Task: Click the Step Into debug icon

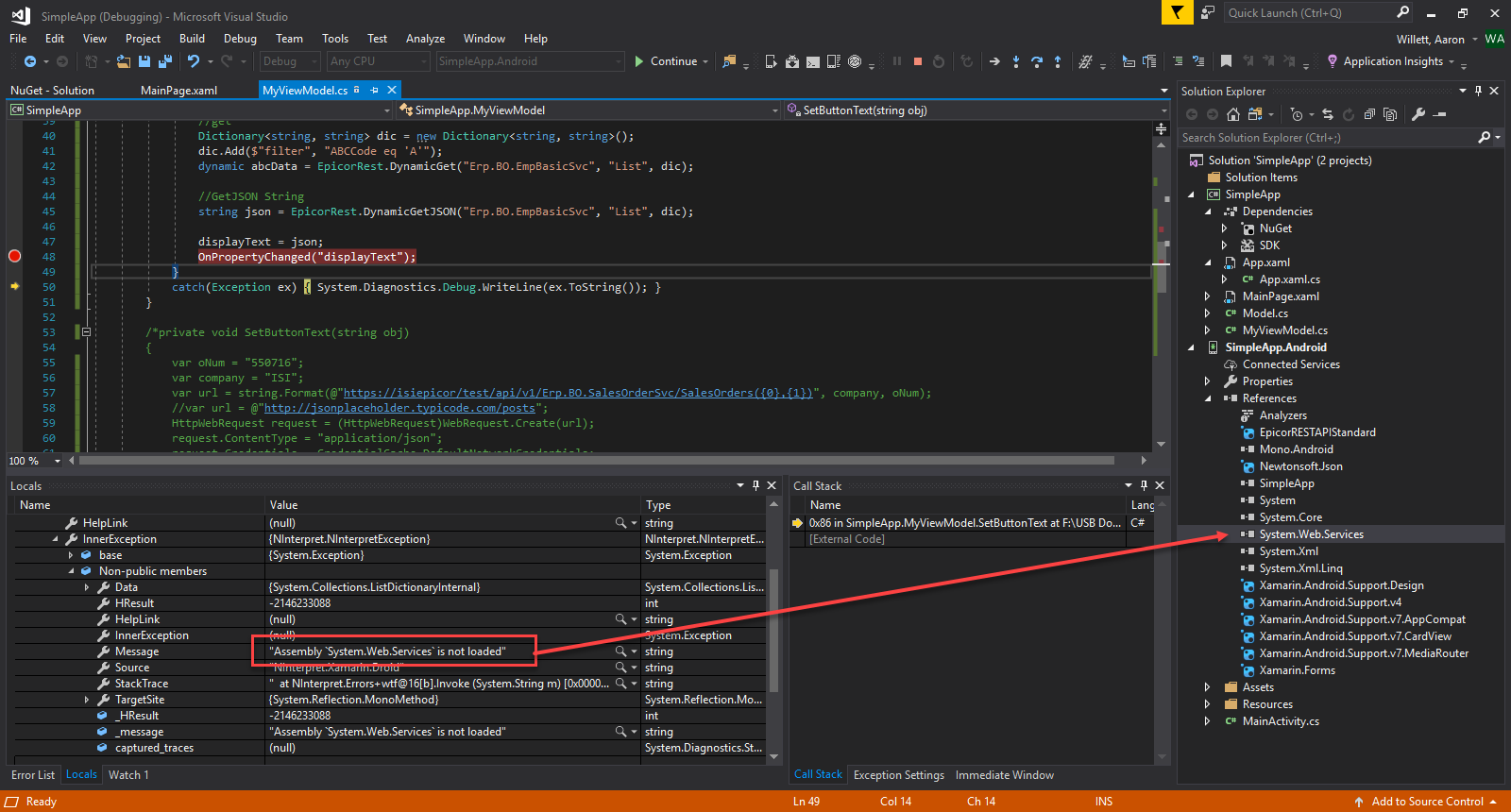Action: (x=1016, y=61)
